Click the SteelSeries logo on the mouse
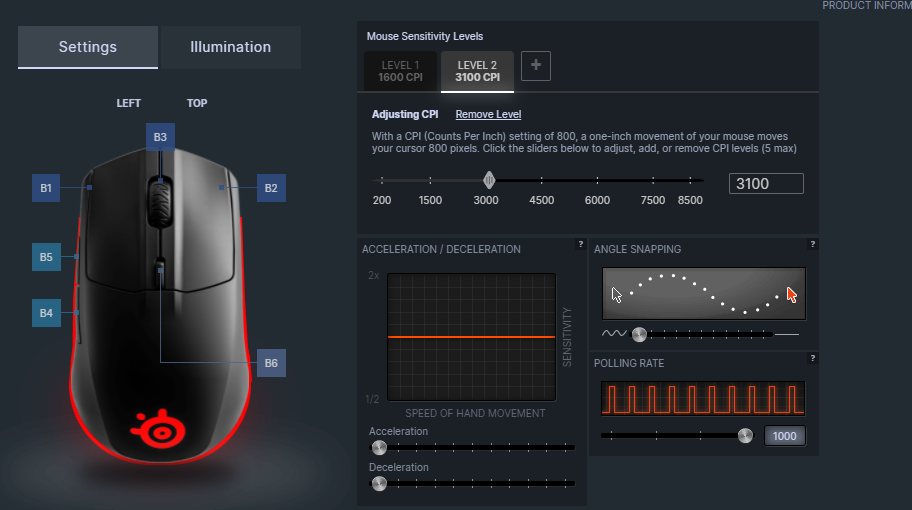The width and height of the screenshot is (912, 510). click(159, 429)
